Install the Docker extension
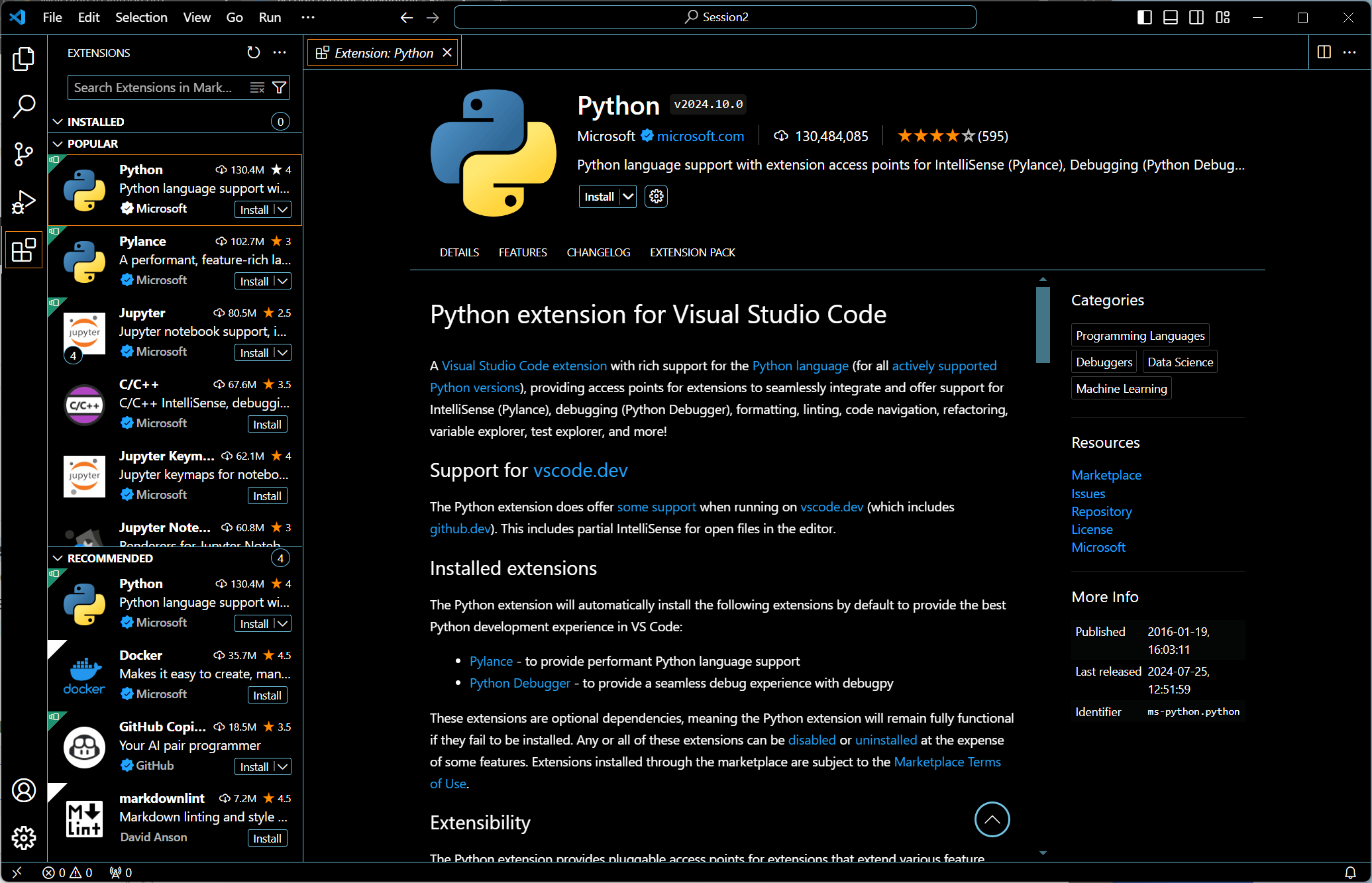Screen dimensions: 1372x883 267,695
